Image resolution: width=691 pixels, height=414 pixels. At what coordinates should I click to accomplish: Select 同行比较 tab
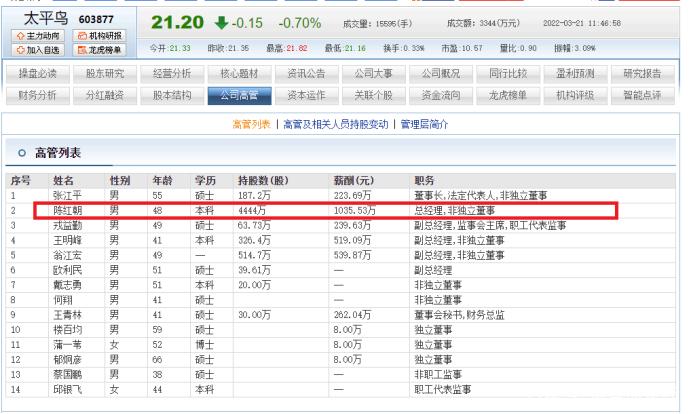point(508,74)
